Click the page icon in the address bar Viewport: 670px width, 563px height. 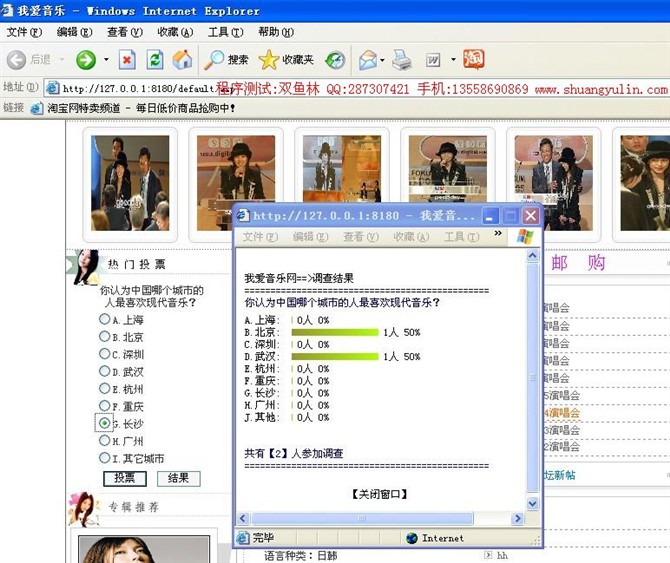53,88
